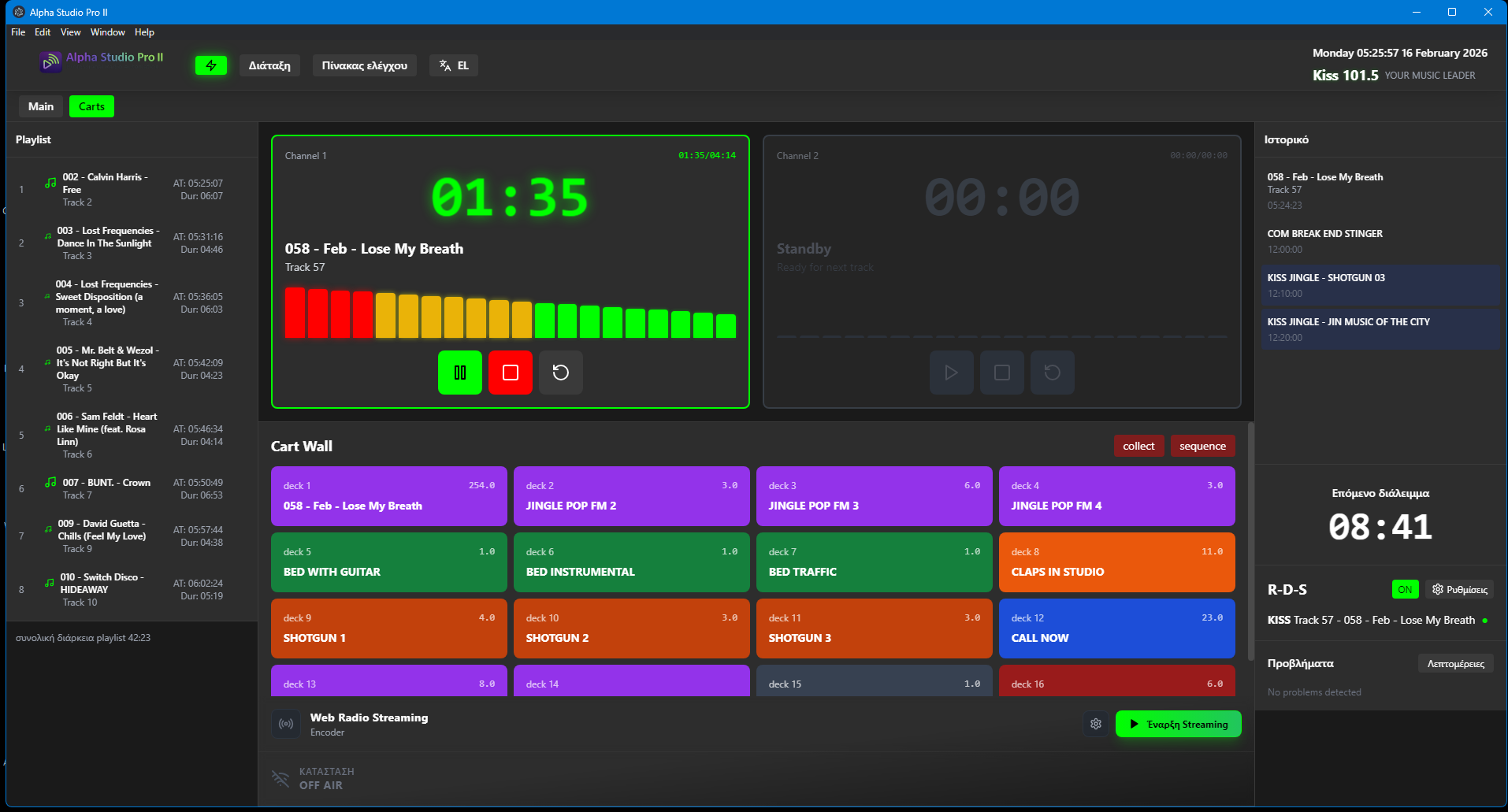Click the Web Radio Streaming broadcast icon
The image size is (1508, 812).
coord(287,724)
